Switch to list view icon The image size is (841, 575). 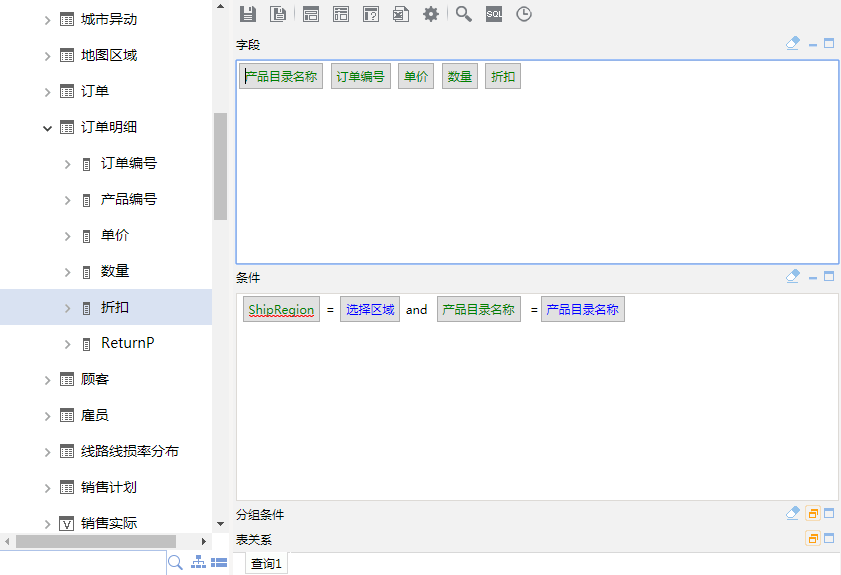coord(219,563)
